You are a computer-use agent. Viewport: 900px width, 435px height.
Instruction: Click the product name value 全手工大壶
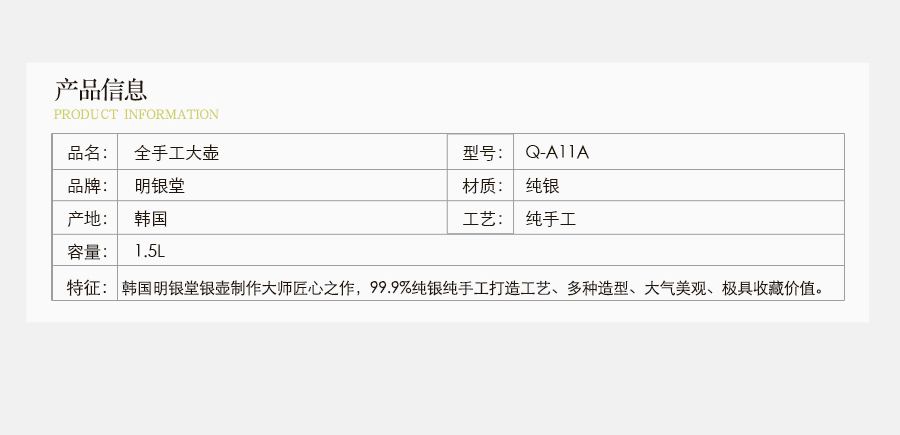tap(176, 153)
